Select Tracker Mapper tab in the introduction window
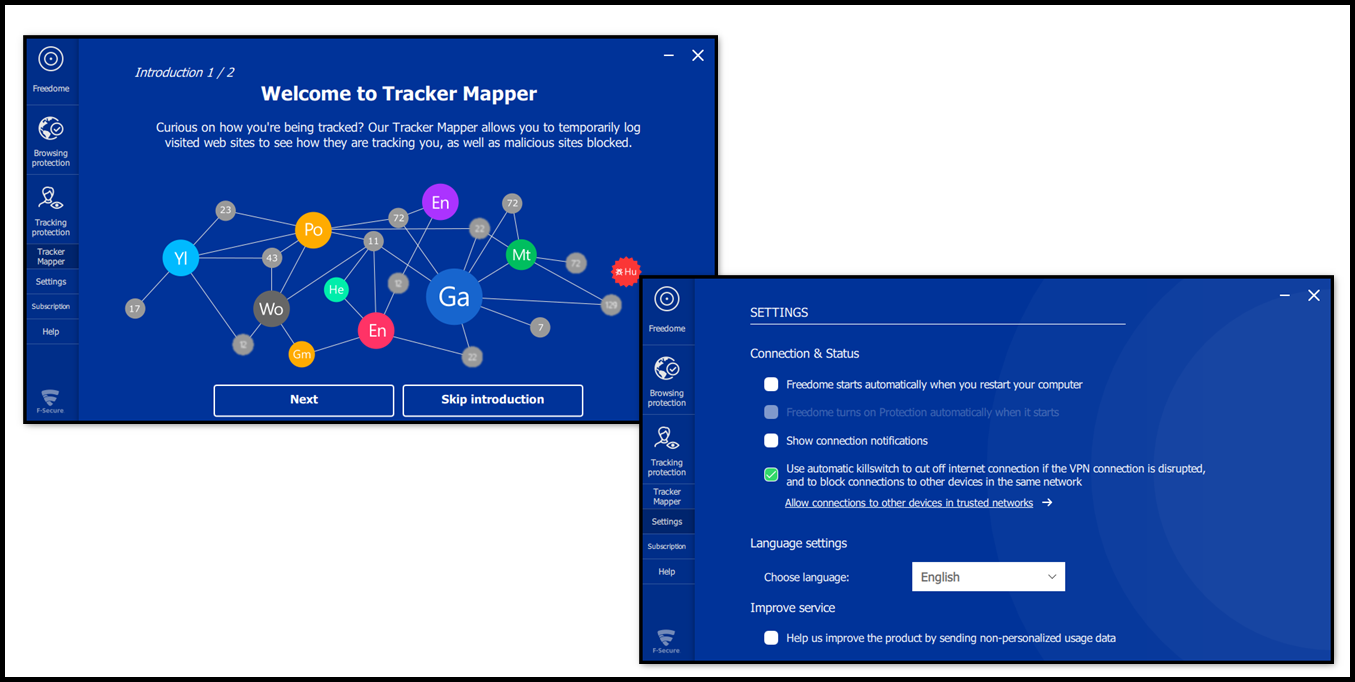The height and width of the screenshot is (682, 1355). (x=51, y=257)
